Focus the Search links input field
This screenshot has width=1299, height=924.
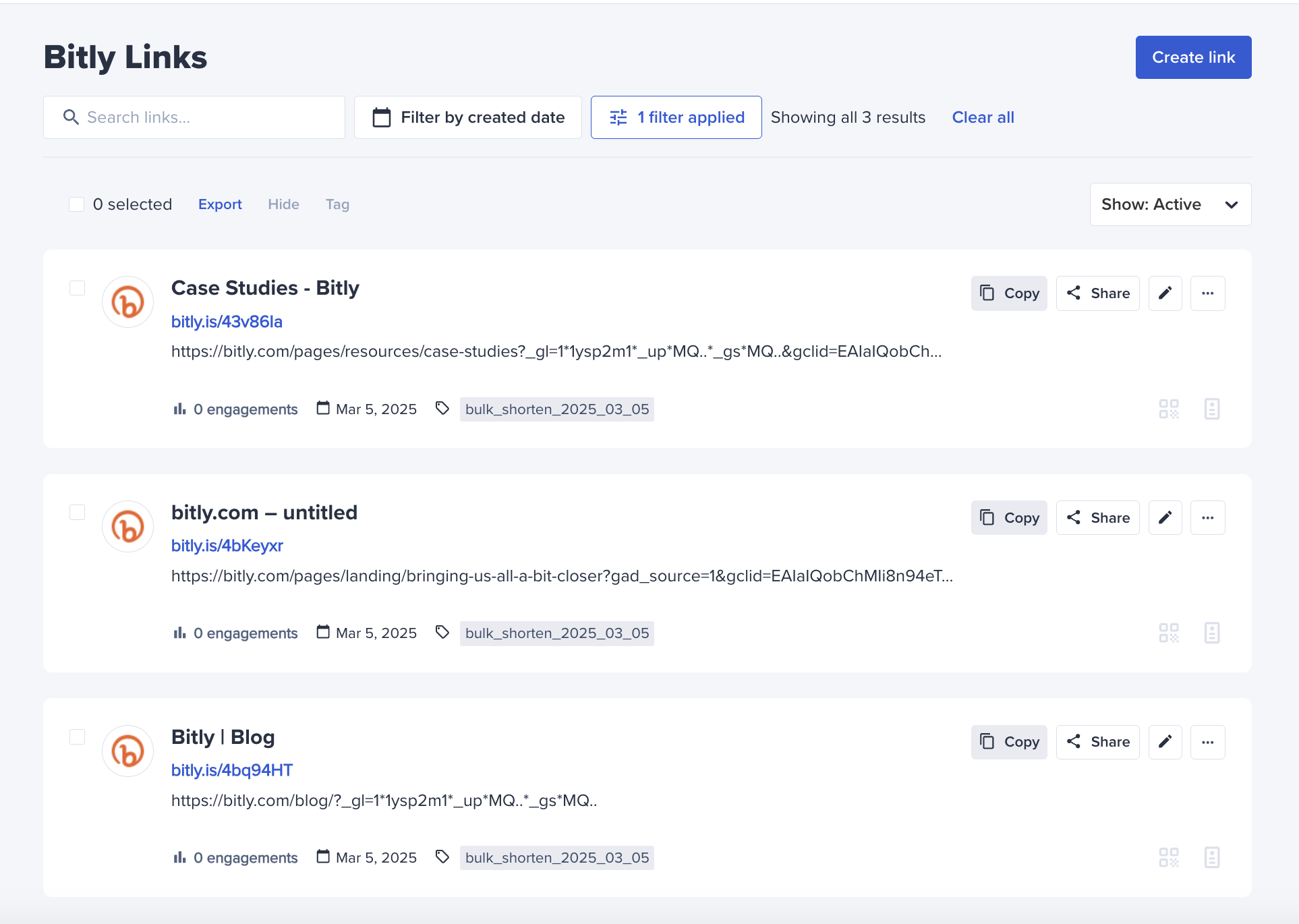point(194,117)
